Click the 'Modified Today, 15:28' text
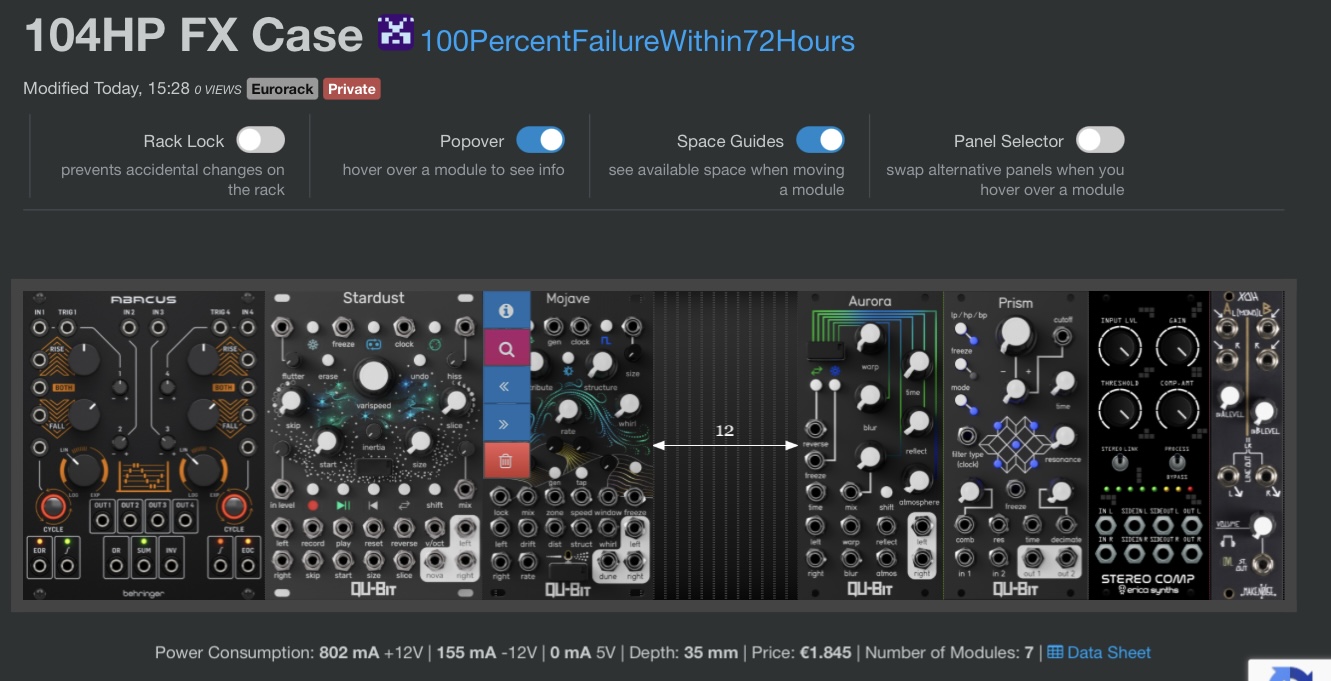1331x681 pixels. (106, 88)
